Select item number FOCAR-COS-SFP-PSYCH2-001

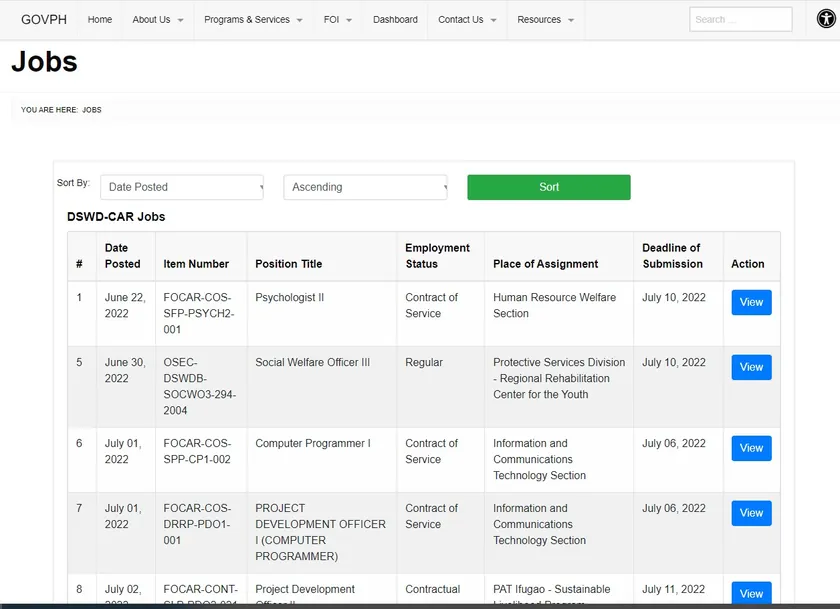coord(199,313)
